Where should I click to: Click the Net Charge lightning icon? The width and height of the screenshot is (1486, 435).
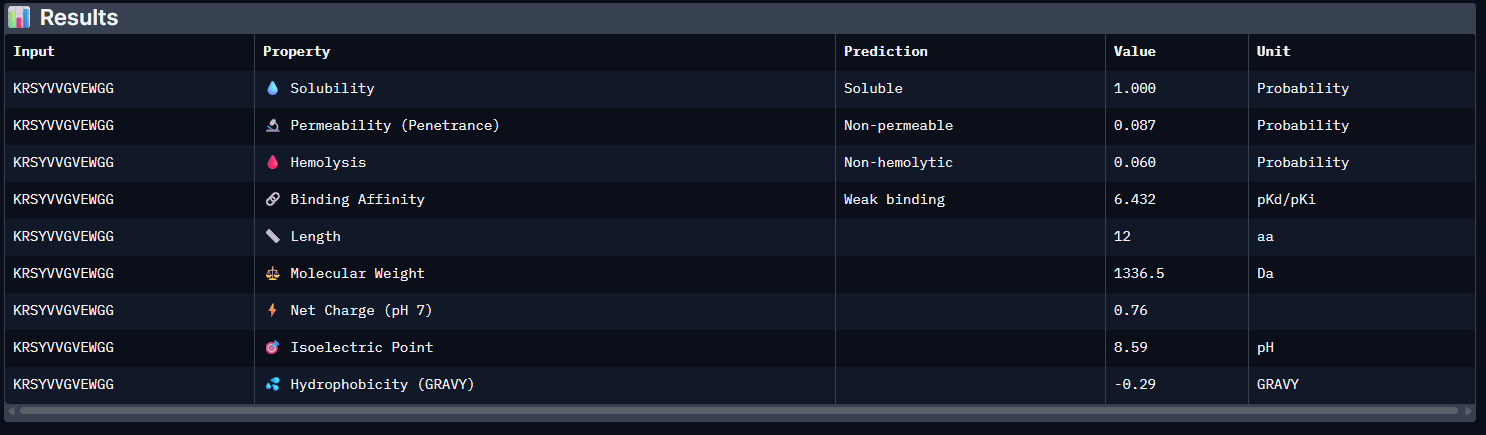(272, 310)
